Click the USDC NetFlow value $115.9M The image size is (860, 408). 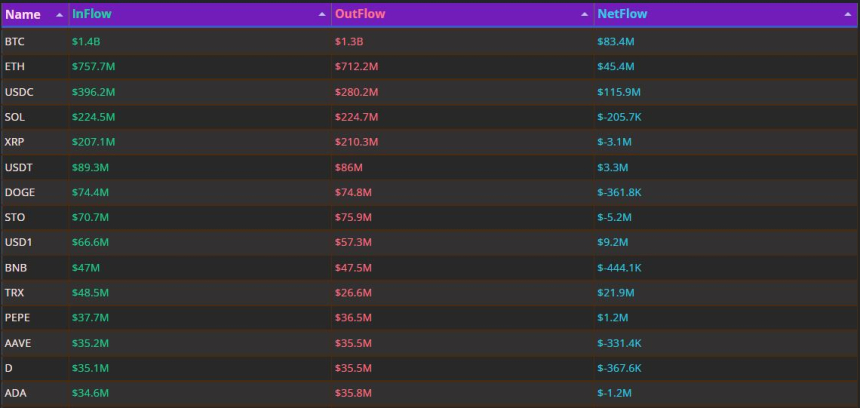click(x=619, y=92)
